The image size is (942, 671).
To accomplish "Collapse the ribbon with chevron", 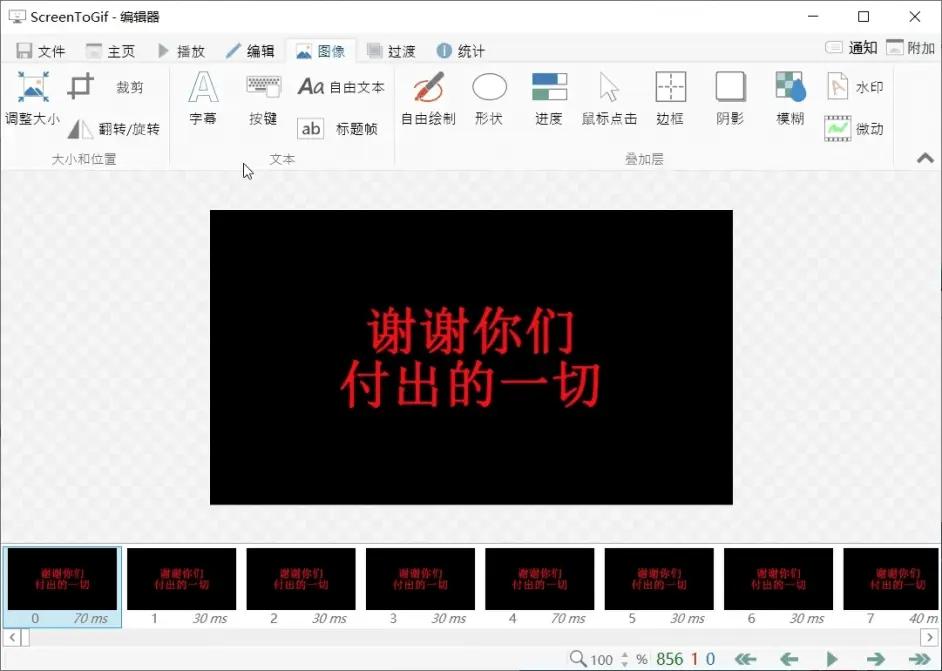I will 925,158.
